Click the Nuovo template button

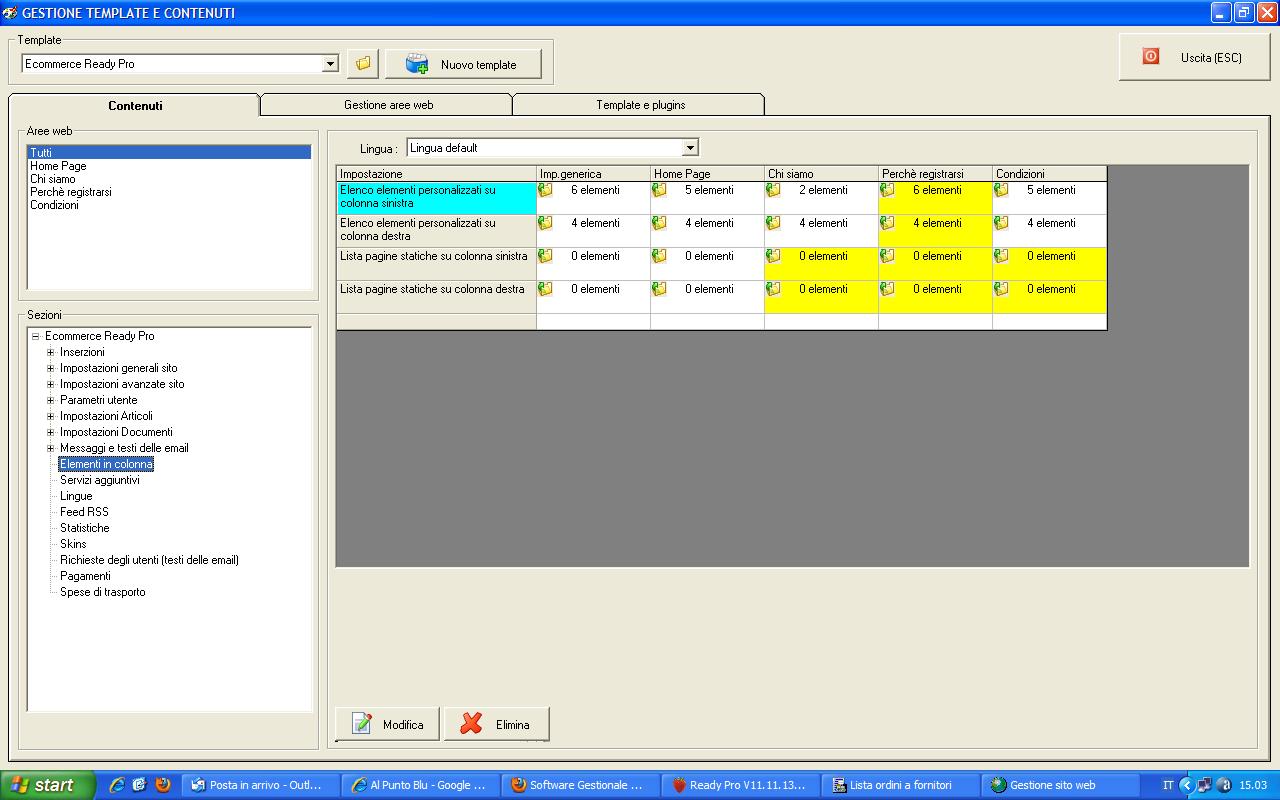click(463, 64)
